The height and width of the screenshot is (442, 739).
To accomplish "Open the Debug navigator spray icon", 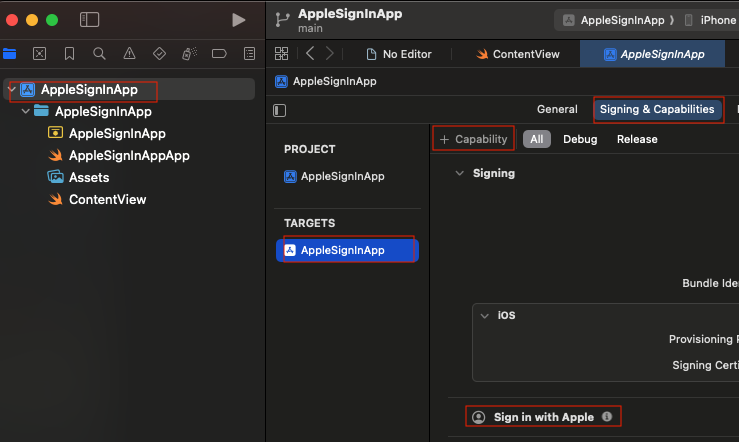I will coord(189,54).
